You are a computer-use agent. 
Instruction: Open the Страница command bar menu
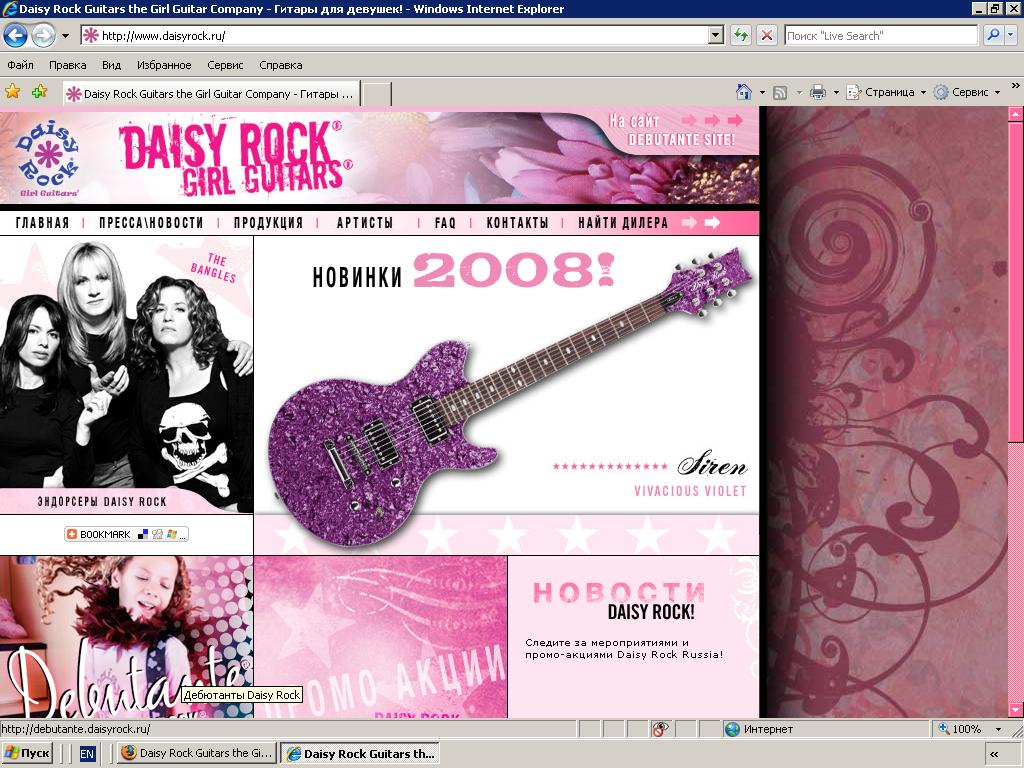coord(886,92)
